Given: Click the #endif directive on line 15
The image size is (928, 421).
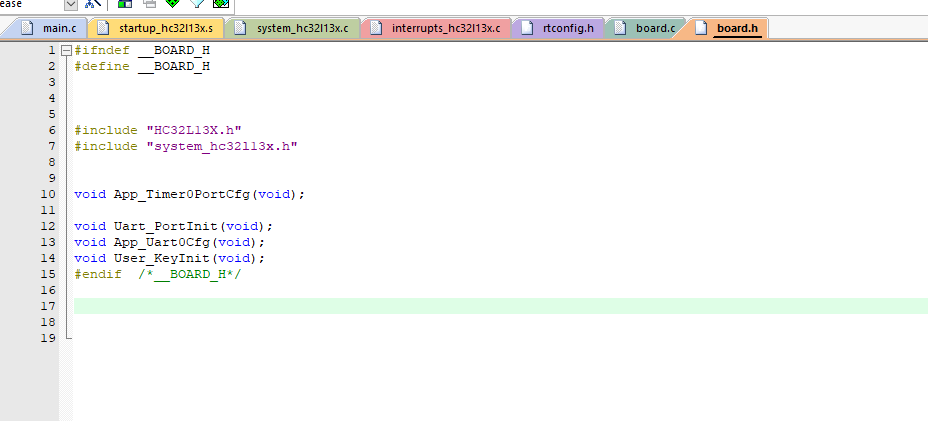Looking at the screenshot, I should tap(98, 274).
